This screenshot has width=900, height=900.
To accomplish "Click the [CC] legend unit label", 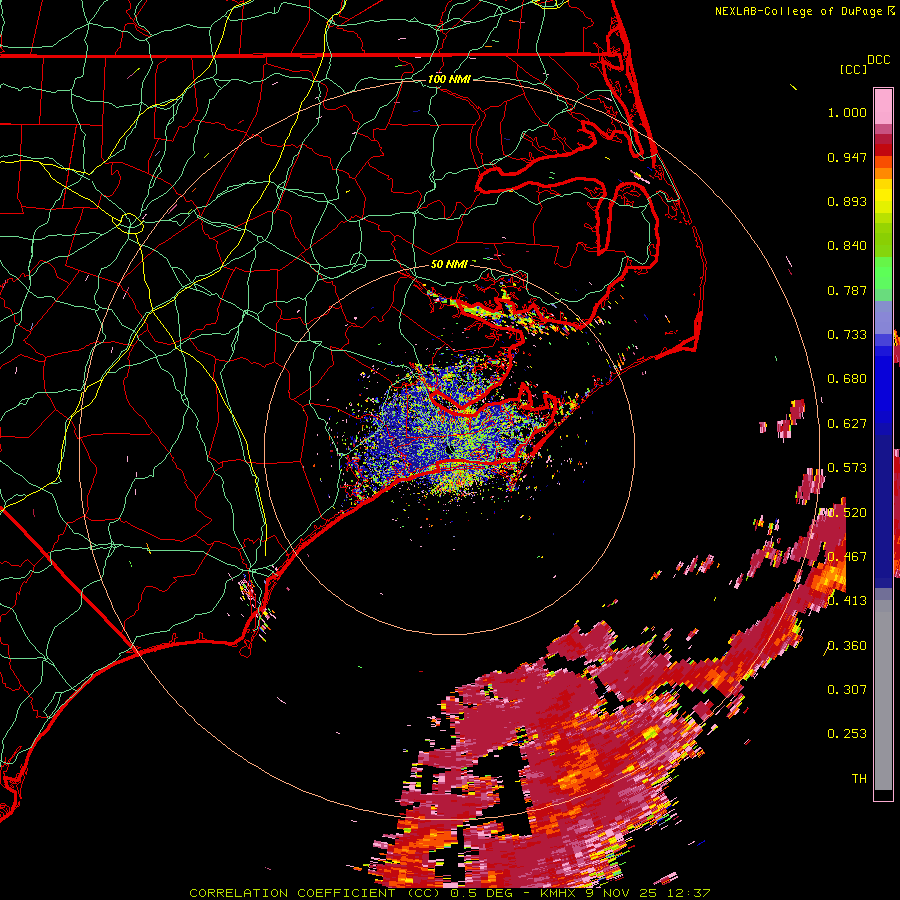I will click(853, 69).
